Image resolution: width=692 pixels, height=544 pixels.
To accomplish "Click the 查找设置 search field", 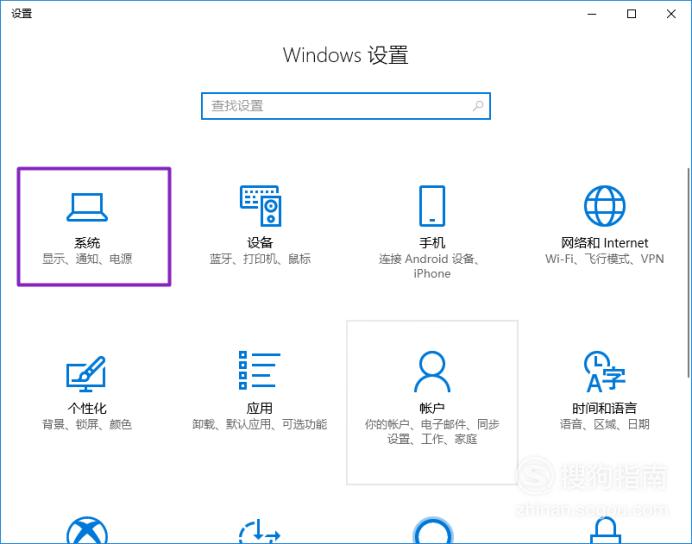I will point(346,106).
